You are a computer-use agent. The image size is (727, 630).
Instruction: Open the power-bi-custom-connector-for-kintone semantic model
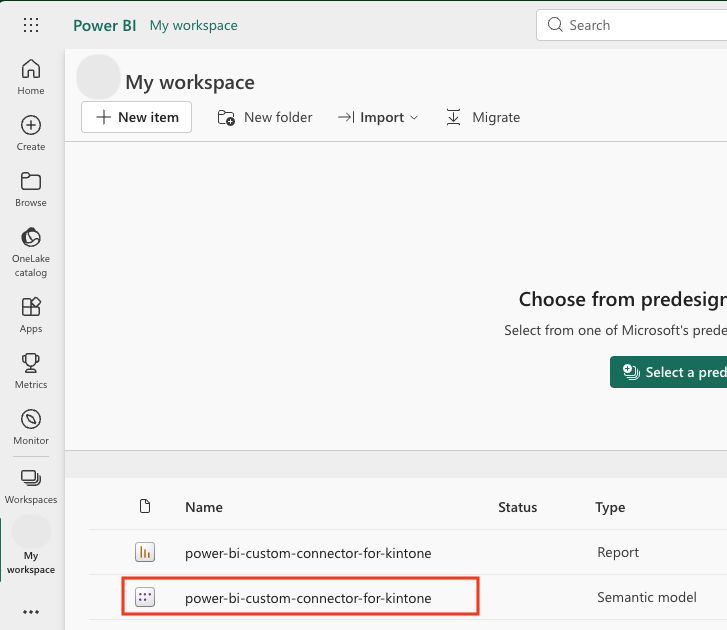tap(308, 598)
